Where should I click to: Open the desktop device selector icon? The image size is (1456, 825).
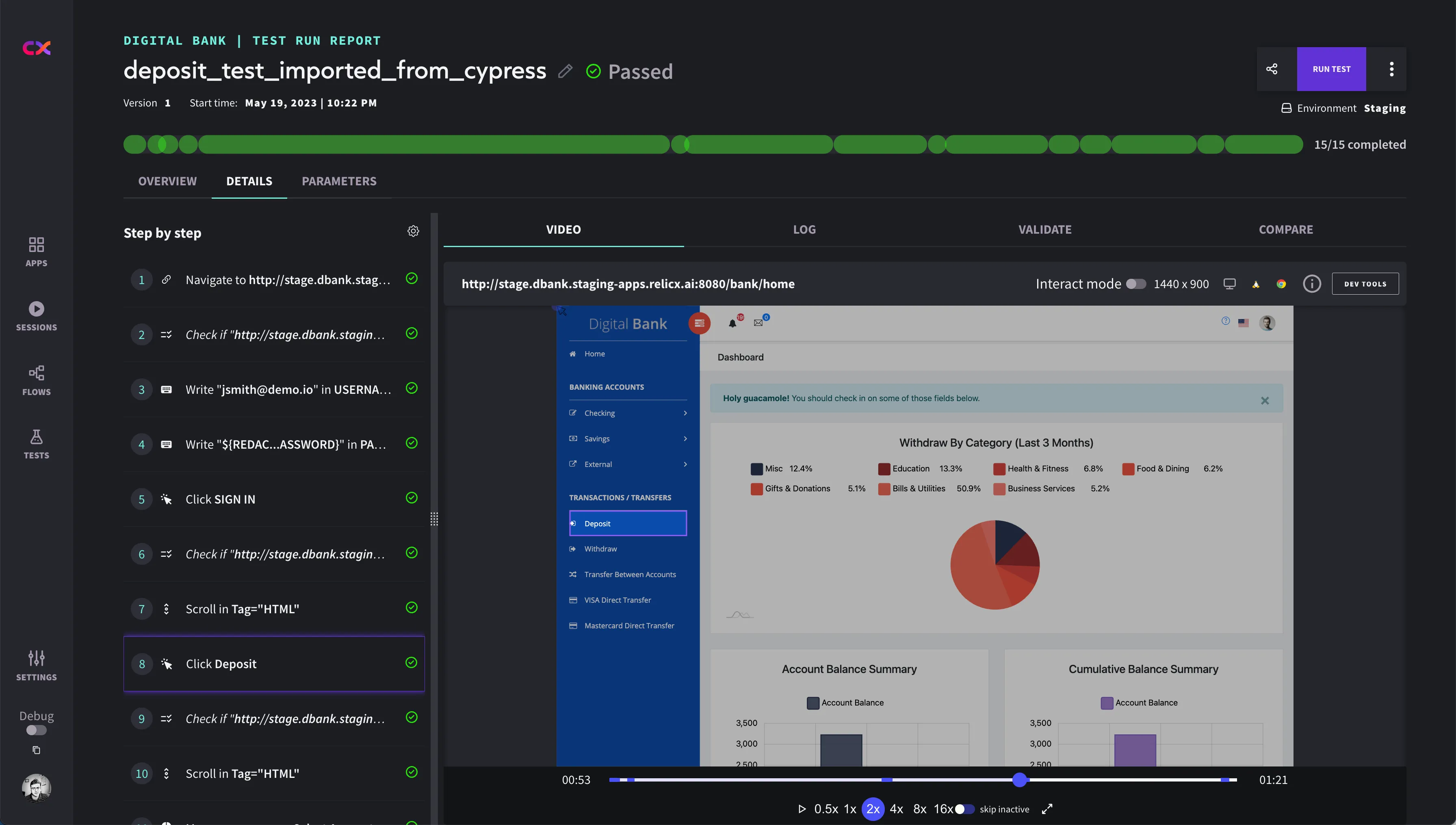[1229, 284]
